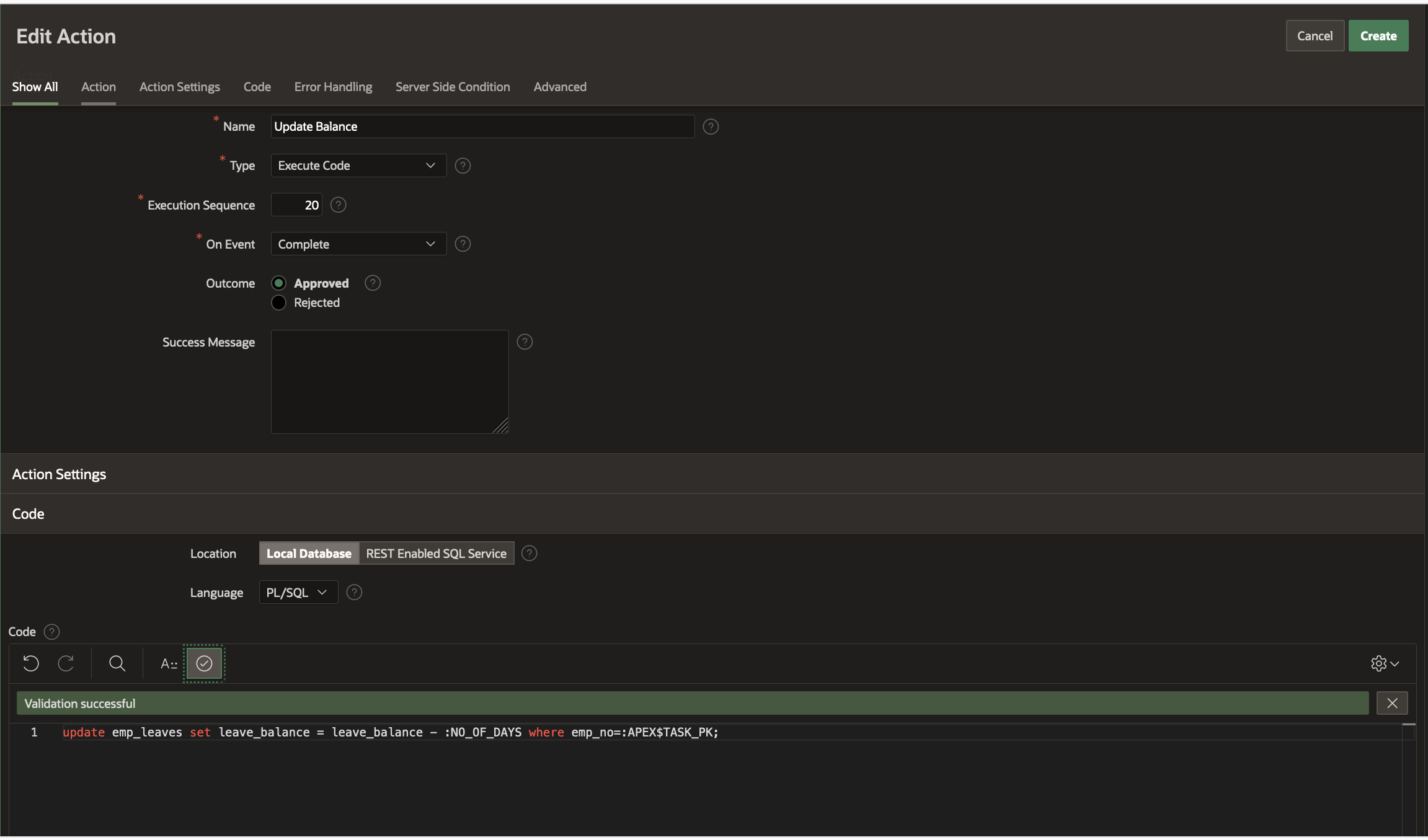Viewport: 1428px width, 840px height.
Task: Expand the On Event dropdown
Action: [x=358, y=244]
